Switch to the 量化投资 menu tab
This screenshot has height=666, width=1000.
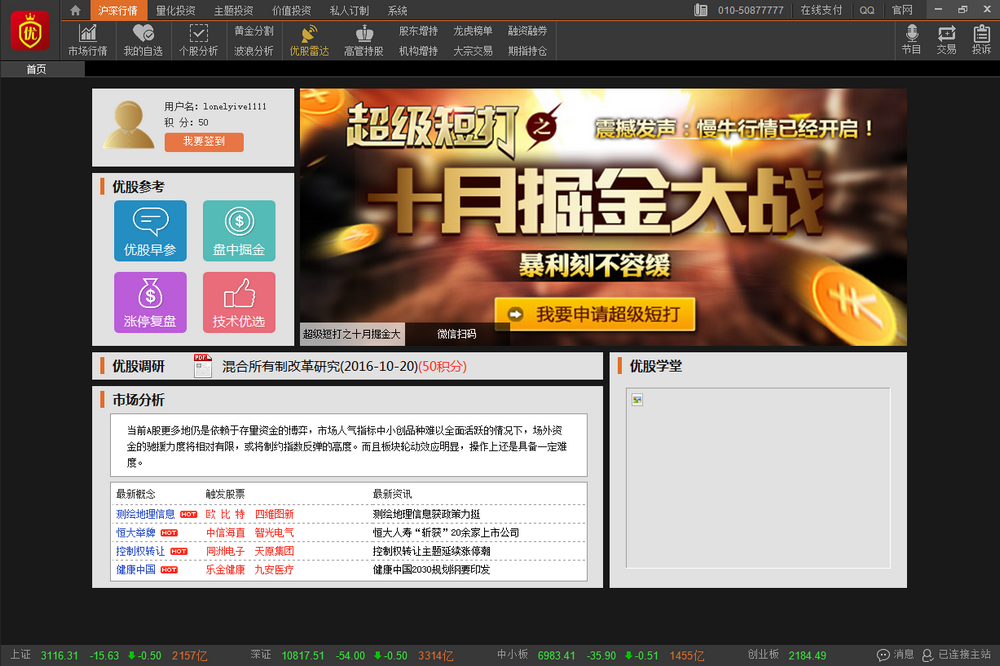(x=176, y=10)
